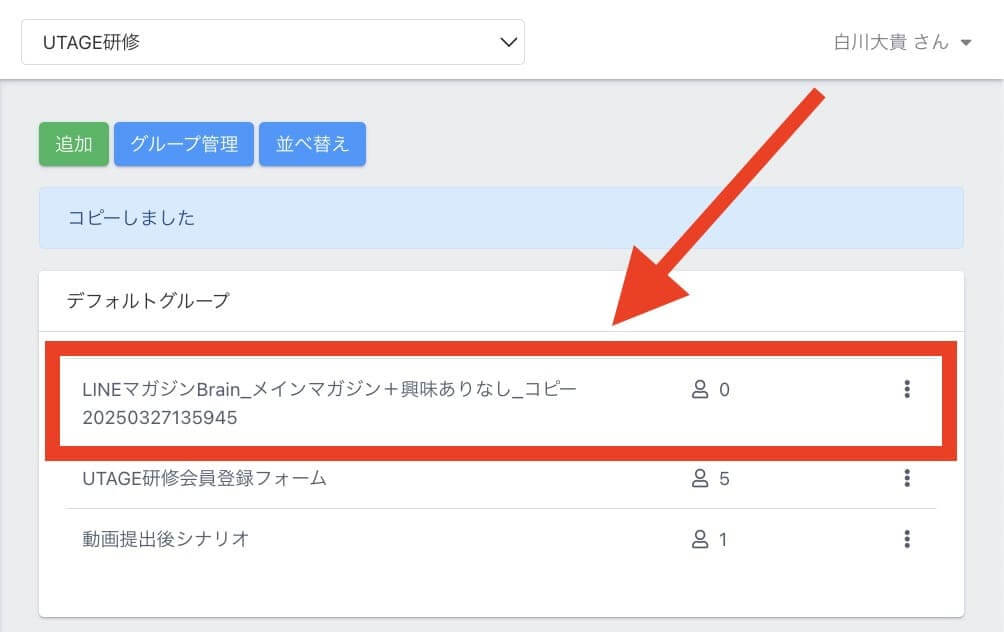Image resolution: width=1004 pixels, height=632 pixels.
Task: Open the 動画提出後シナリオ scenario
Action: pos(165,539)
